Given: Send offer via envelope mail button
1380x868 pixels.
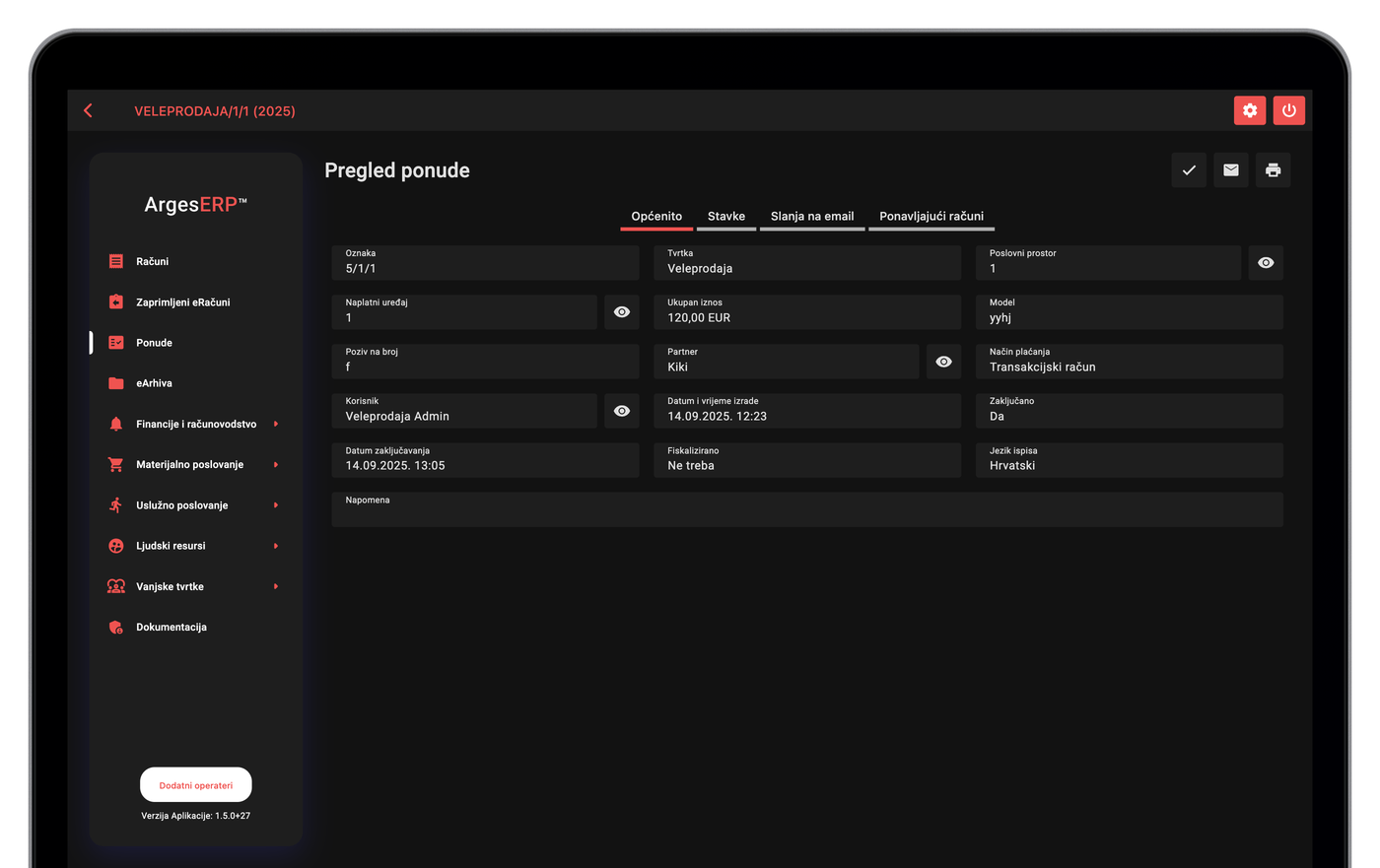Looking at the screenshot, I should [x=1231, y=170].
